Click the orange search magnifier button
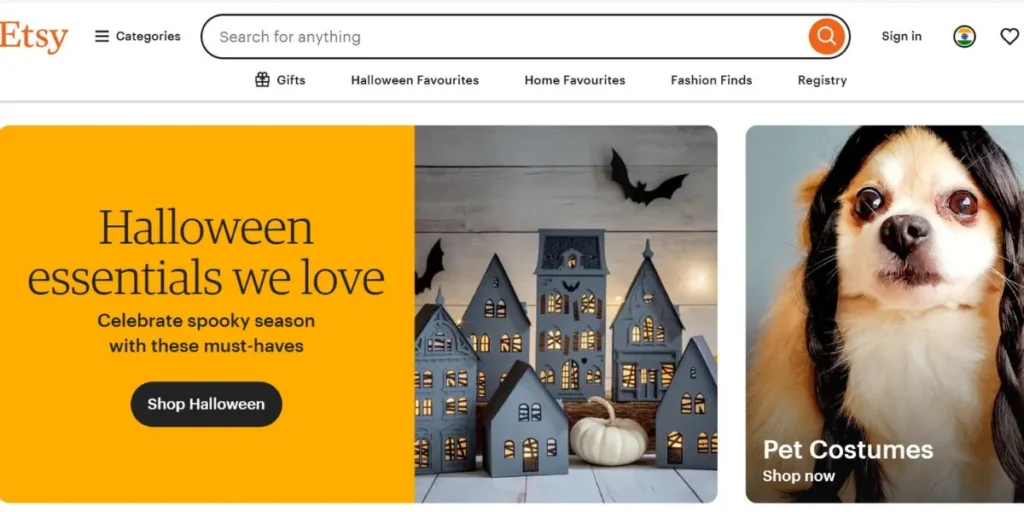This screenshot has width=1024, height=512. click(826, 37)
